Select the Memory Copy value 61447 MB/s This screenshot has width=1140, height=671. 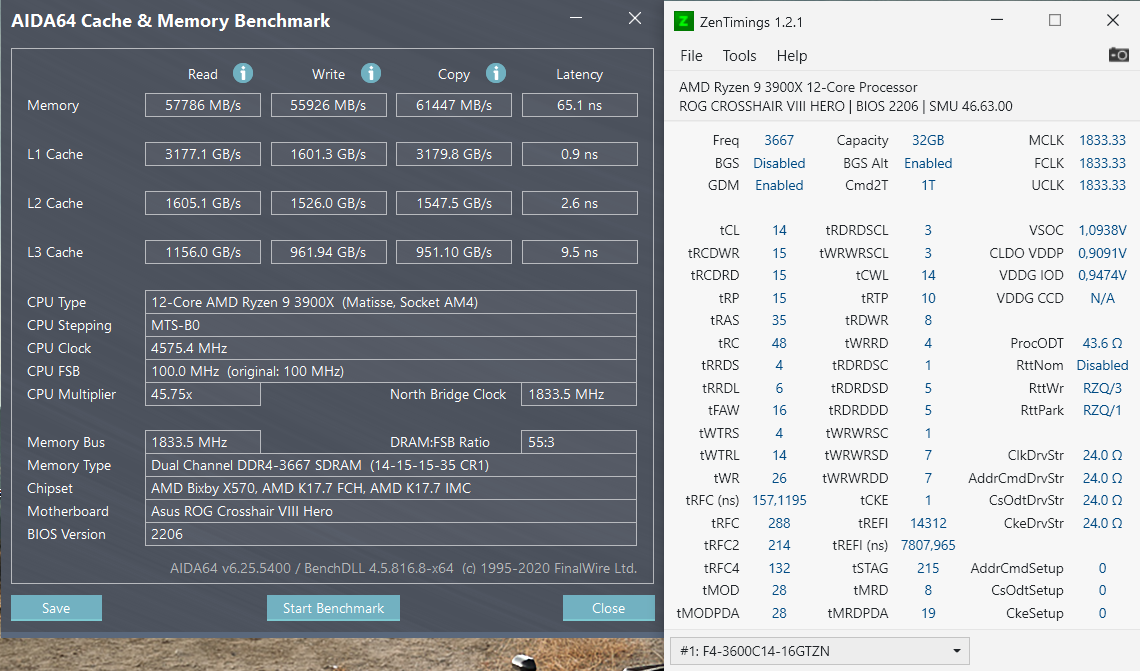[x=454, y=105]
